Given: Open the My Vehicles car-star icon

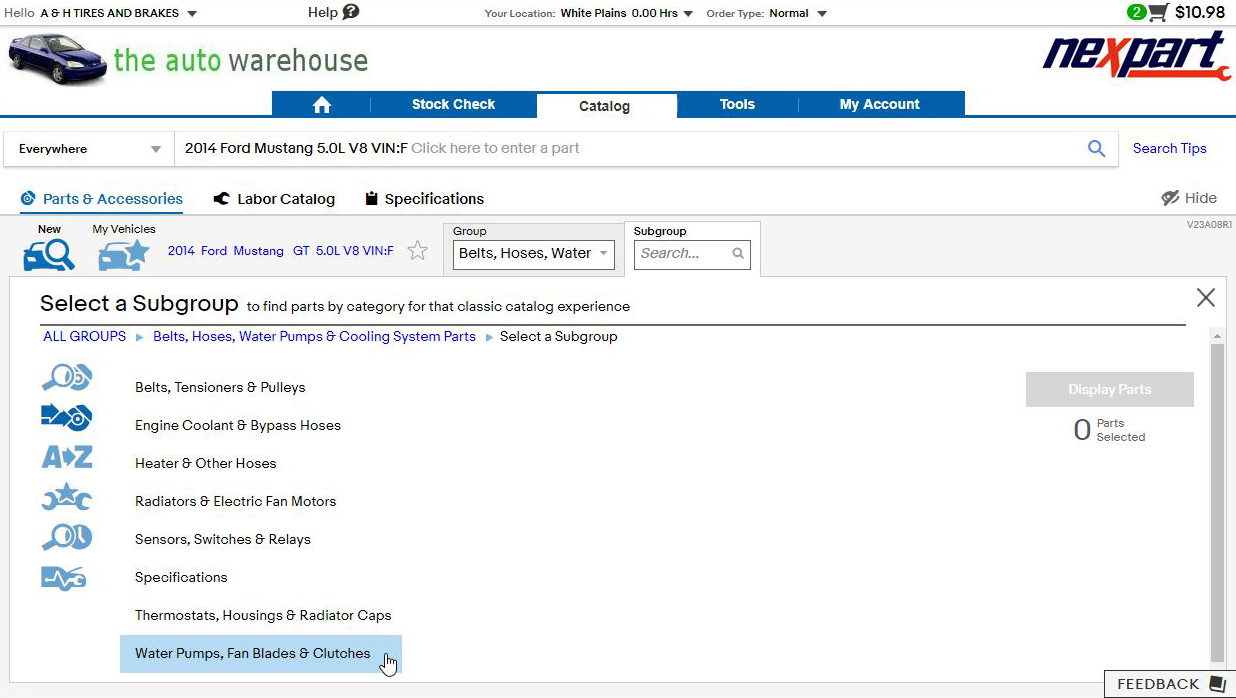Looking at the screenshot, I should (x=124, y=255).
